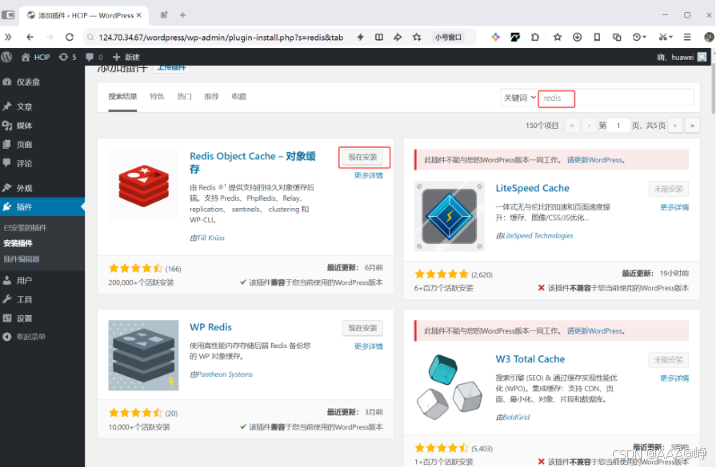Reload the page with the refresh icon
Viewport: 716px width, 467px height.
(69, 37)
